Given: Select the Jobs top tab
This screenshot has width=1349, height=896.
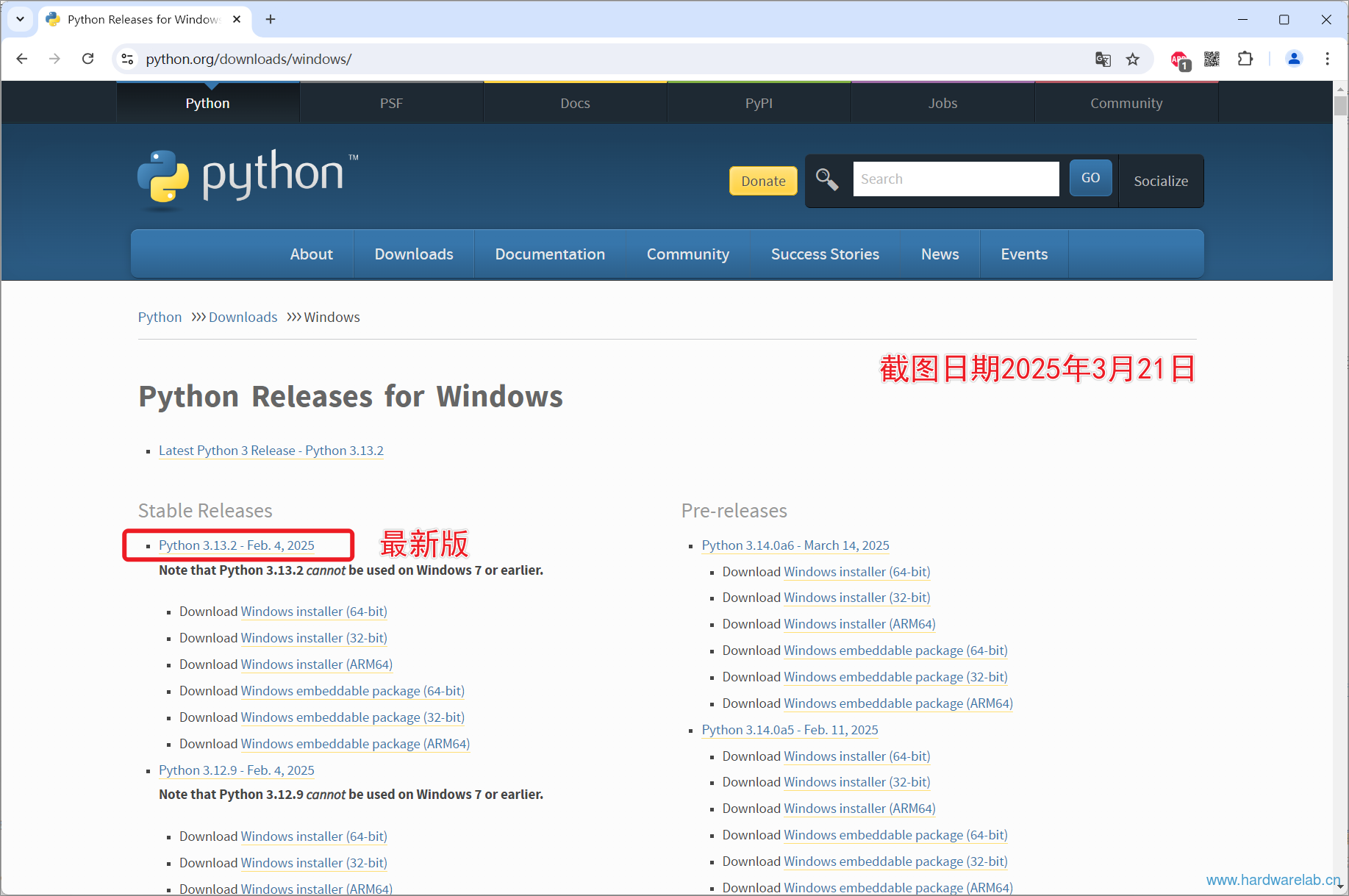Looking at the screenshot, I should 942,103.
